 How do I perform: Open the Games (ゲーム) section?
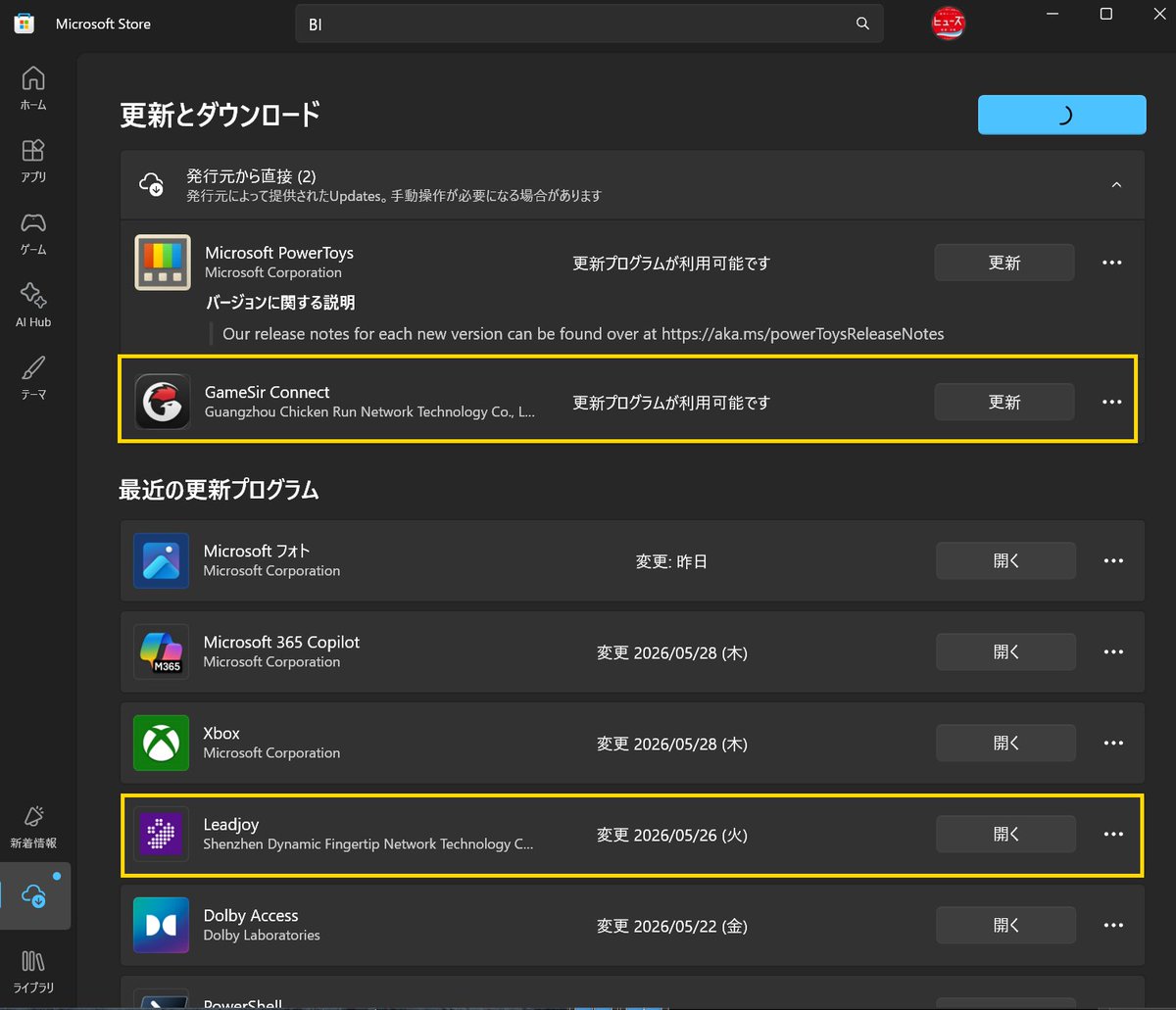pos(33,233)
